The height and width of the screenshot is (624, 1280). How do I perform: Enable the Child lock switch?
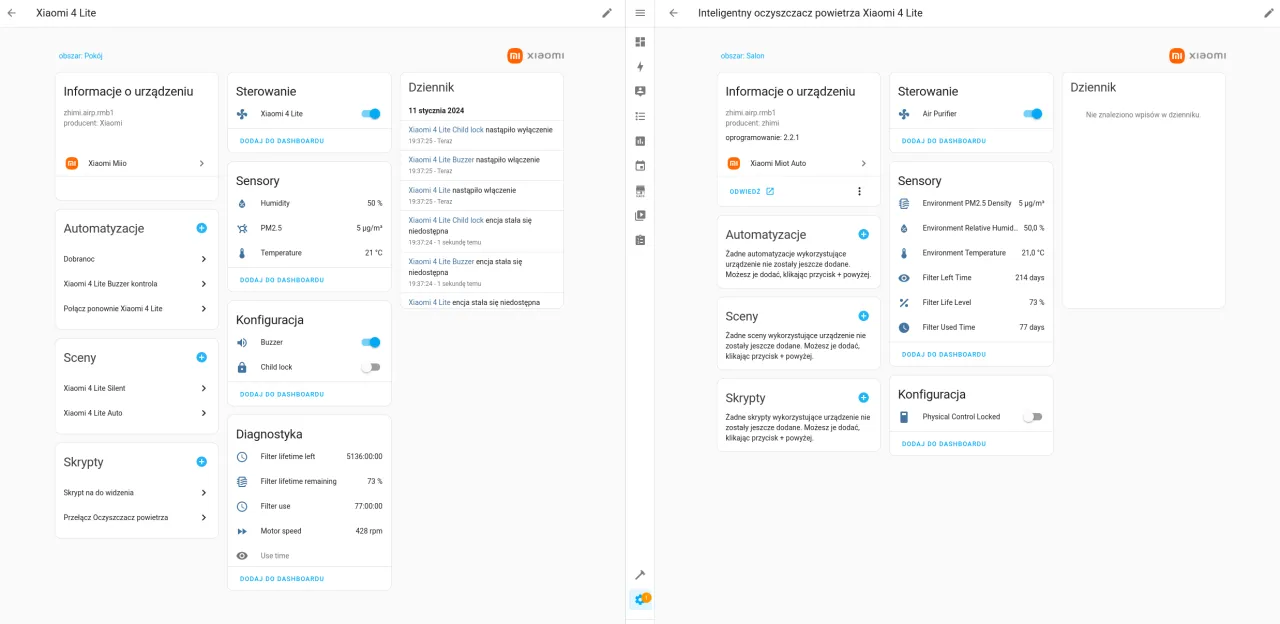pos(370,367)
